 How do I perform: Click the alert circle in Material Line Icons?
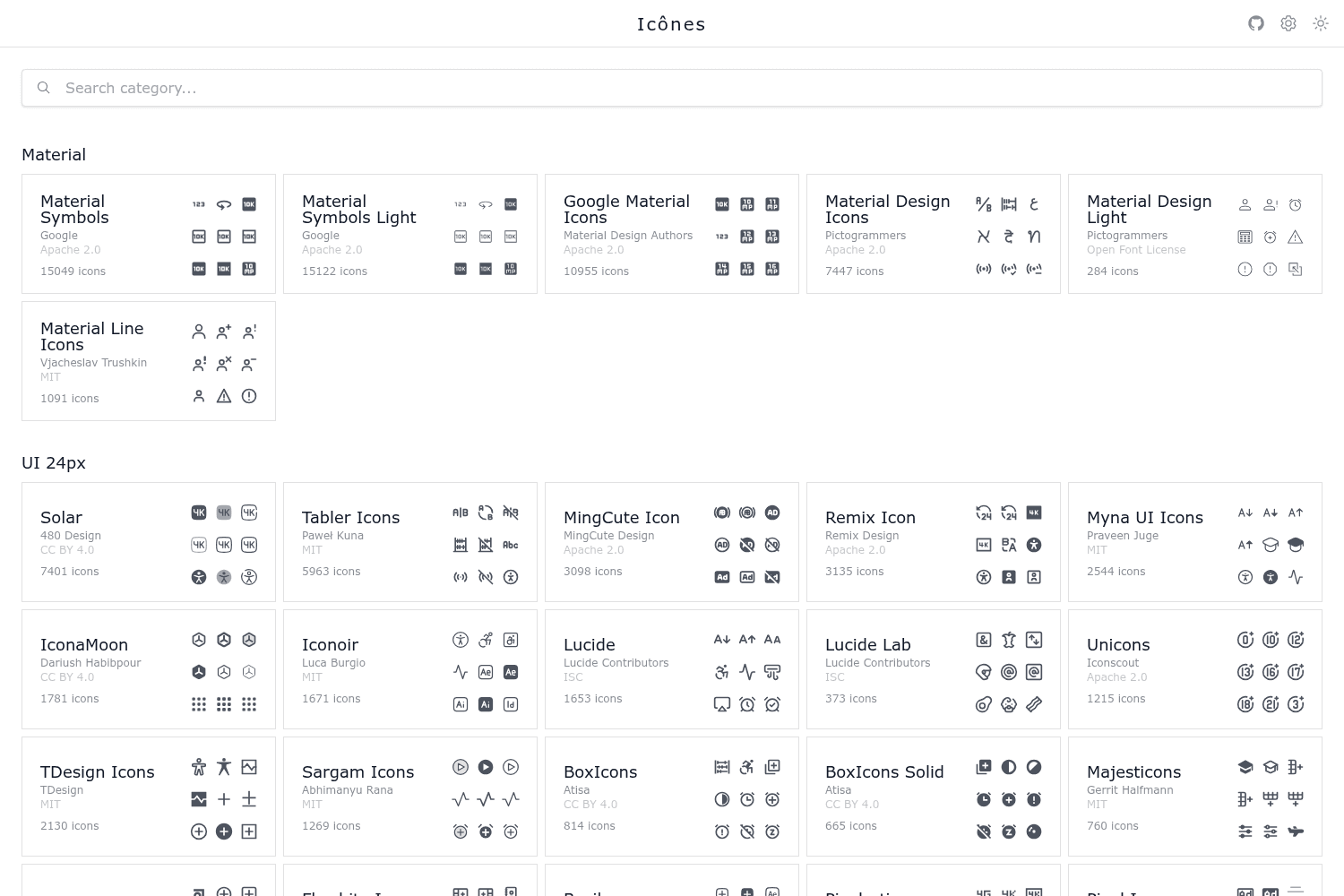[249, 396]
